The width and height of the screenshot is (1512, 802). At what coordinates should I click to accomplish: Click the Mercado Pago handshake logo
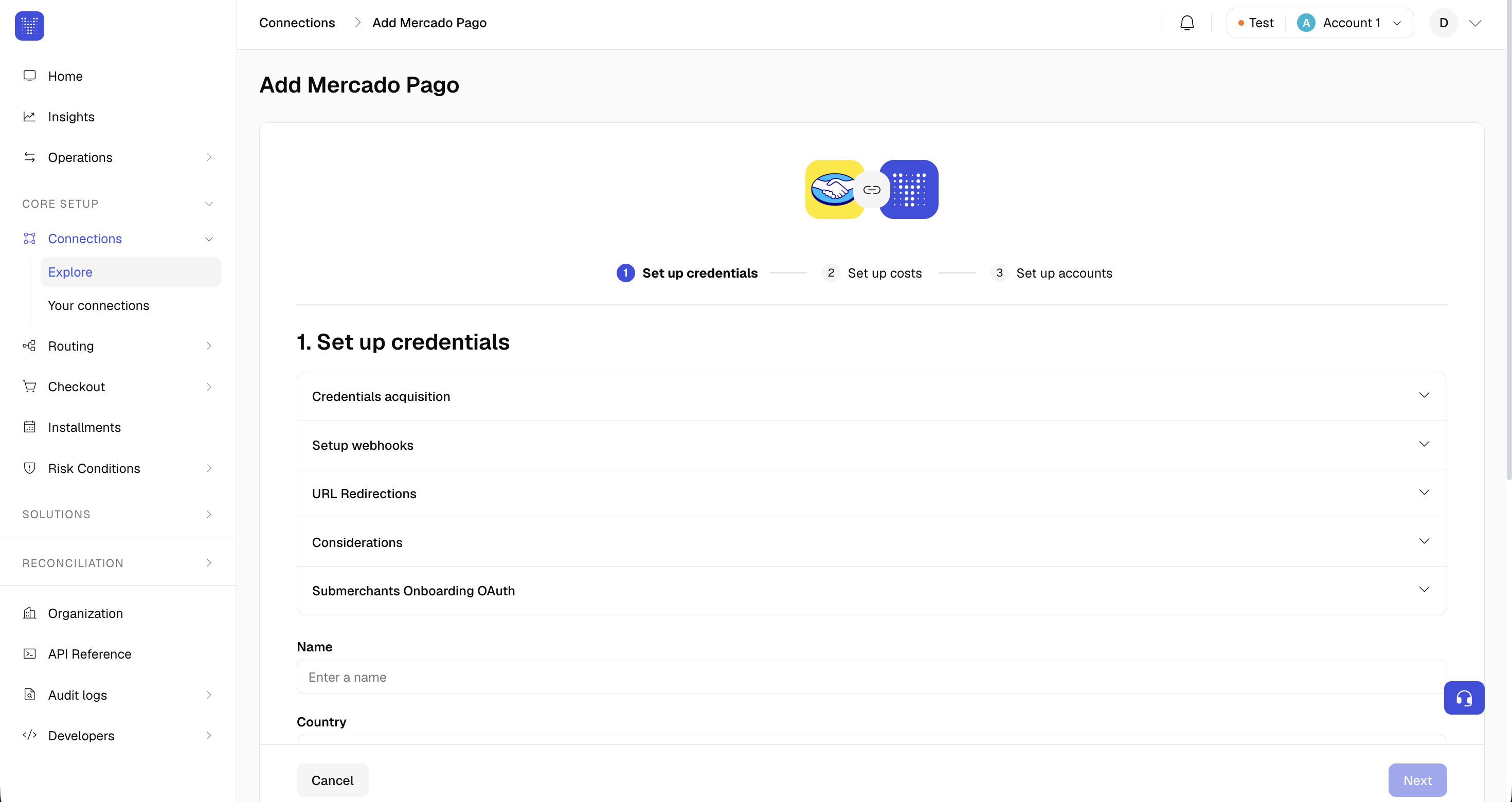(834, 190)
